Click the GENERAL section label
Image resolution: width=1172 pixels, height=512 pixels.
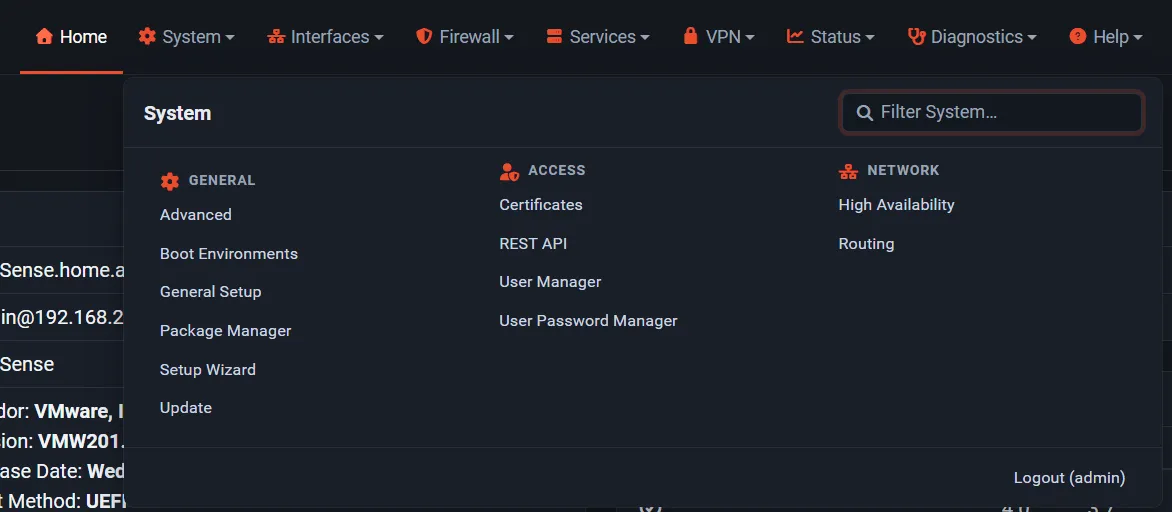click(x=222, y=180)
